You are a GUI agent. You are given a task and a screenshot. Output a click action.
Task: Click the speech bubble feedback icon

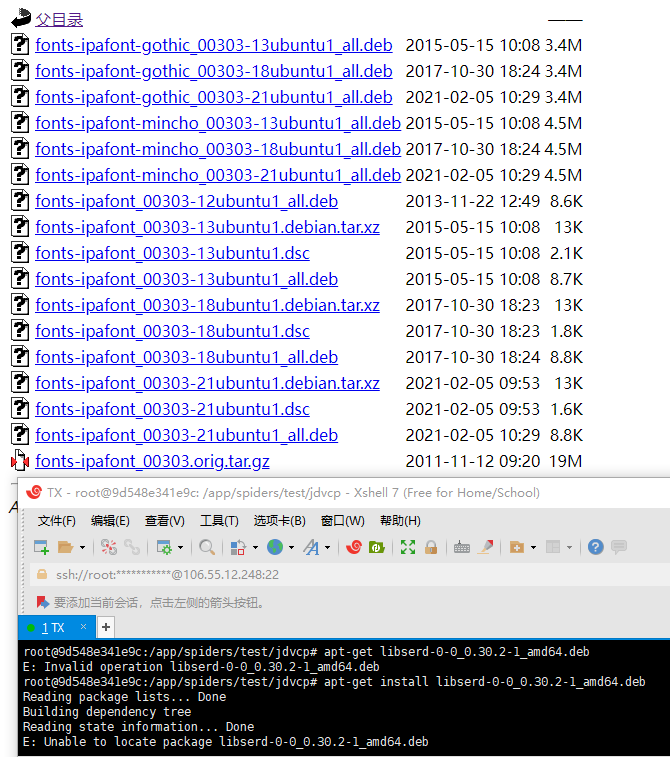click(619, 547)
